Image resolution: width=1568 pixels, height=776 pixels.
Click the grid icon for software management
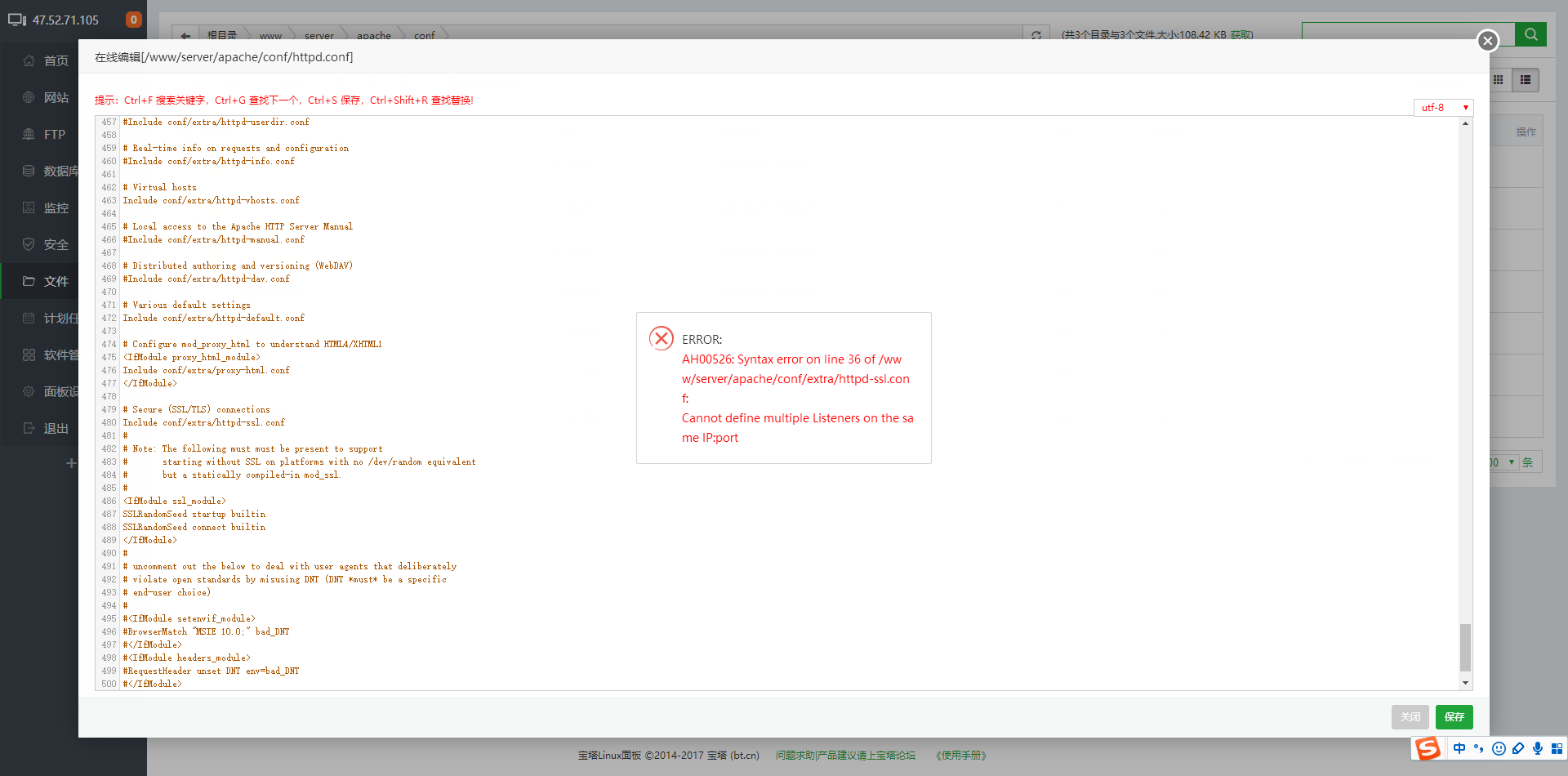29,355
